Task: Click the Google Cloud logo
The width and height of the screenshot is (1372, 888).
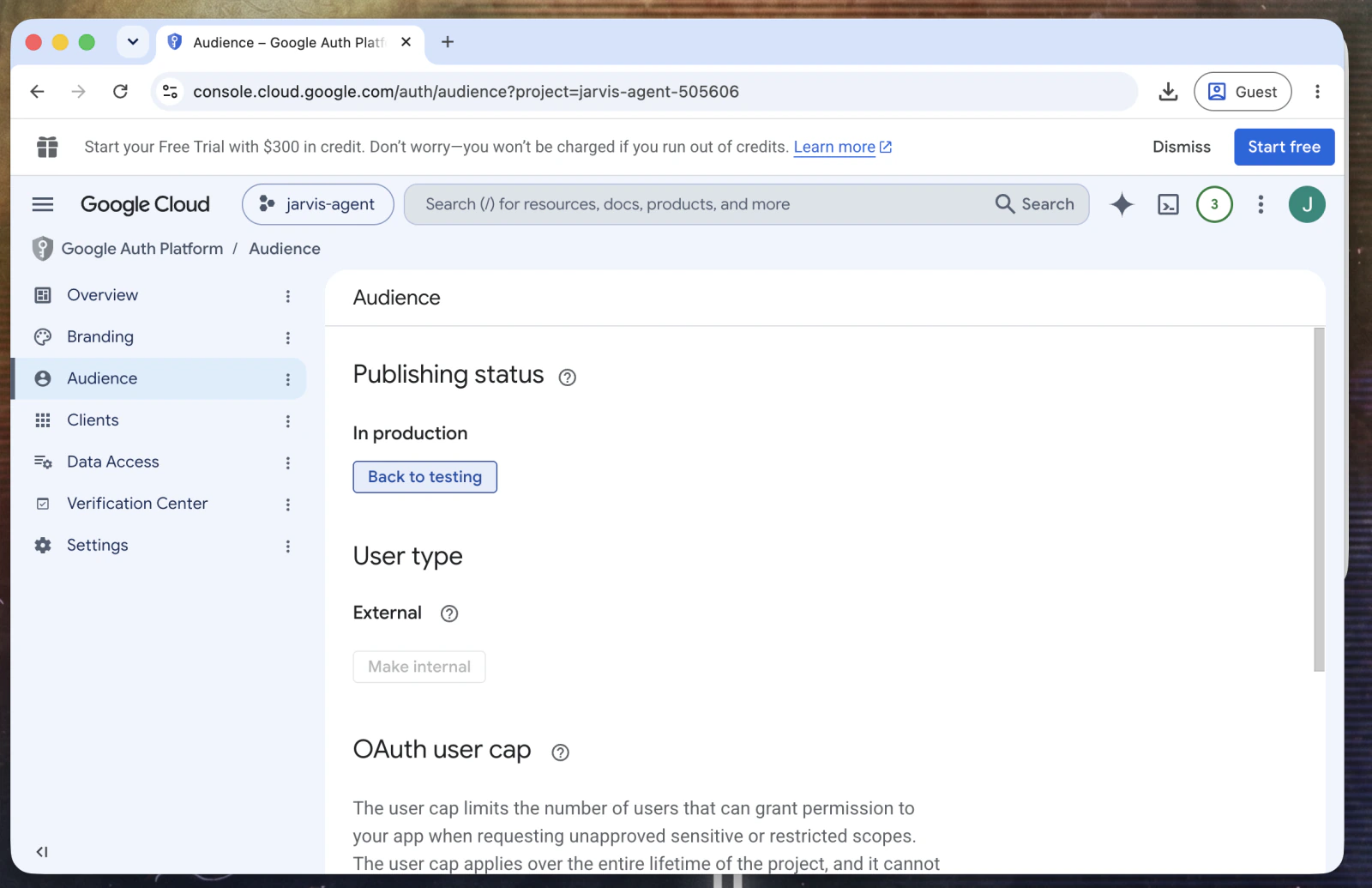Action: tap(145, 204)
